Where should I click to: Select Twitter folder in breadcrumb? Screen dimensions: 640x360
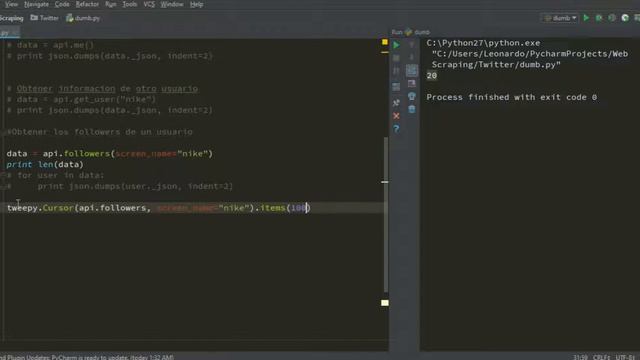(x=44, y=18)
